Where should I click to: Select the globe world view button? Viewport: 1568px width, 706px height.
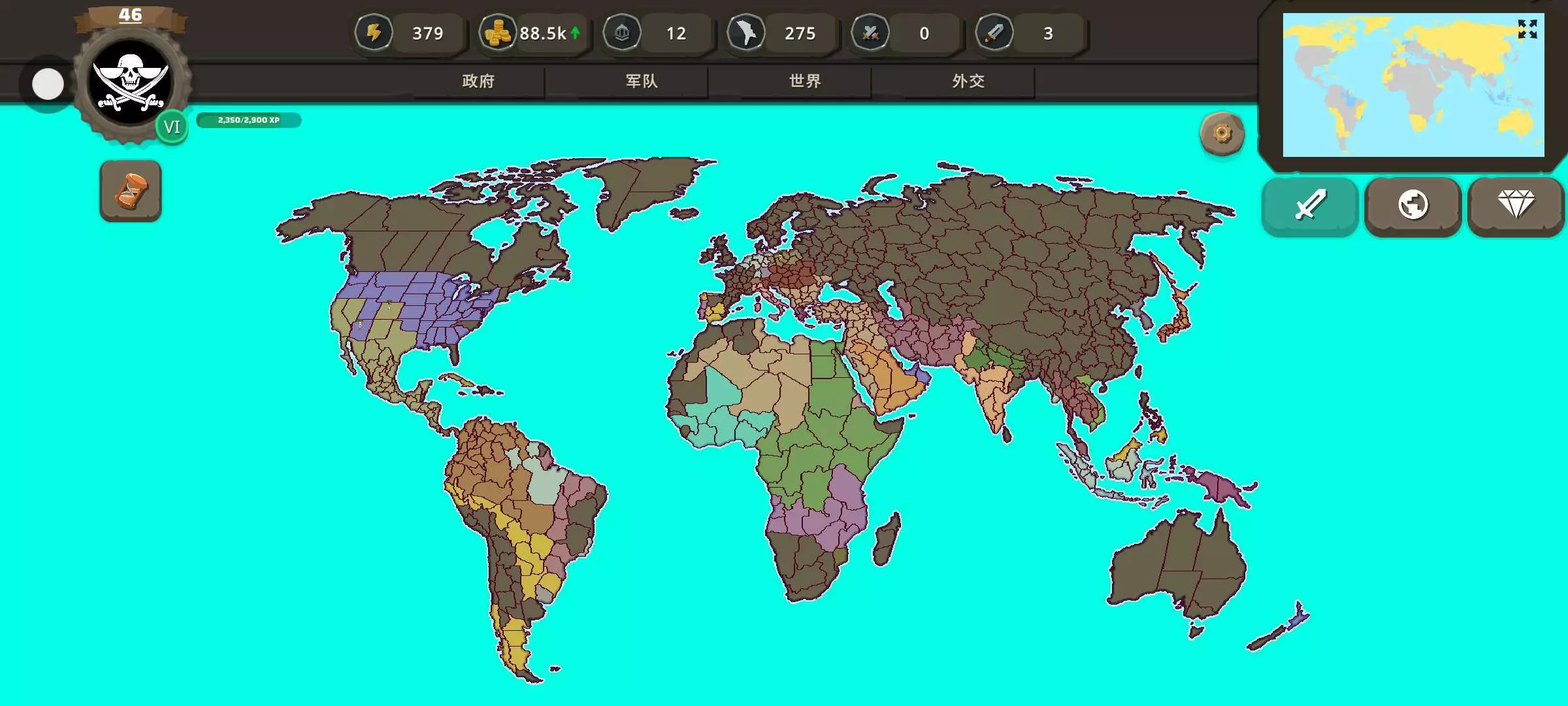point(1413,205)
